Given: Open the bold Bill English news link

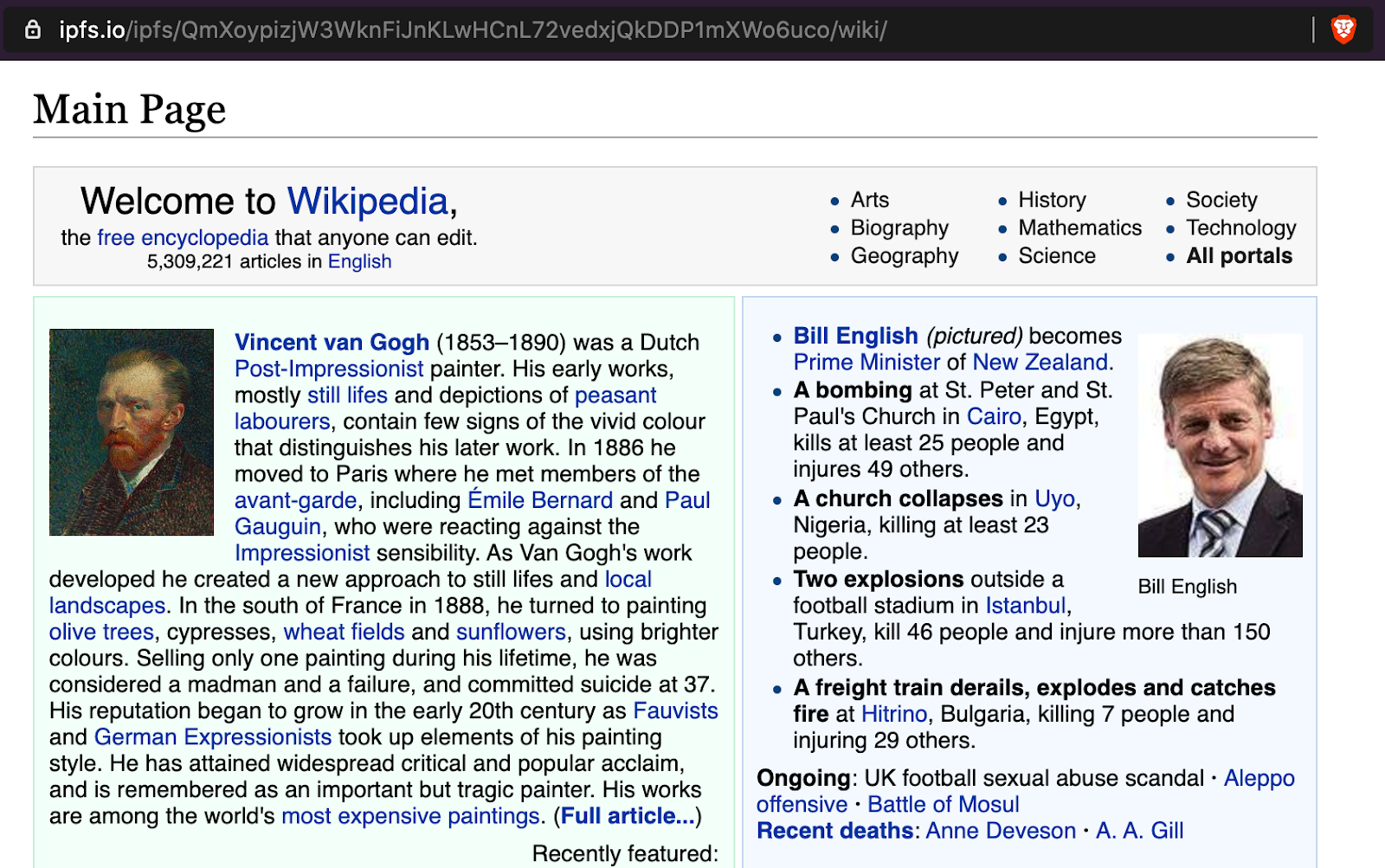Looking at the screenshot, I should [x=855, y=336].
